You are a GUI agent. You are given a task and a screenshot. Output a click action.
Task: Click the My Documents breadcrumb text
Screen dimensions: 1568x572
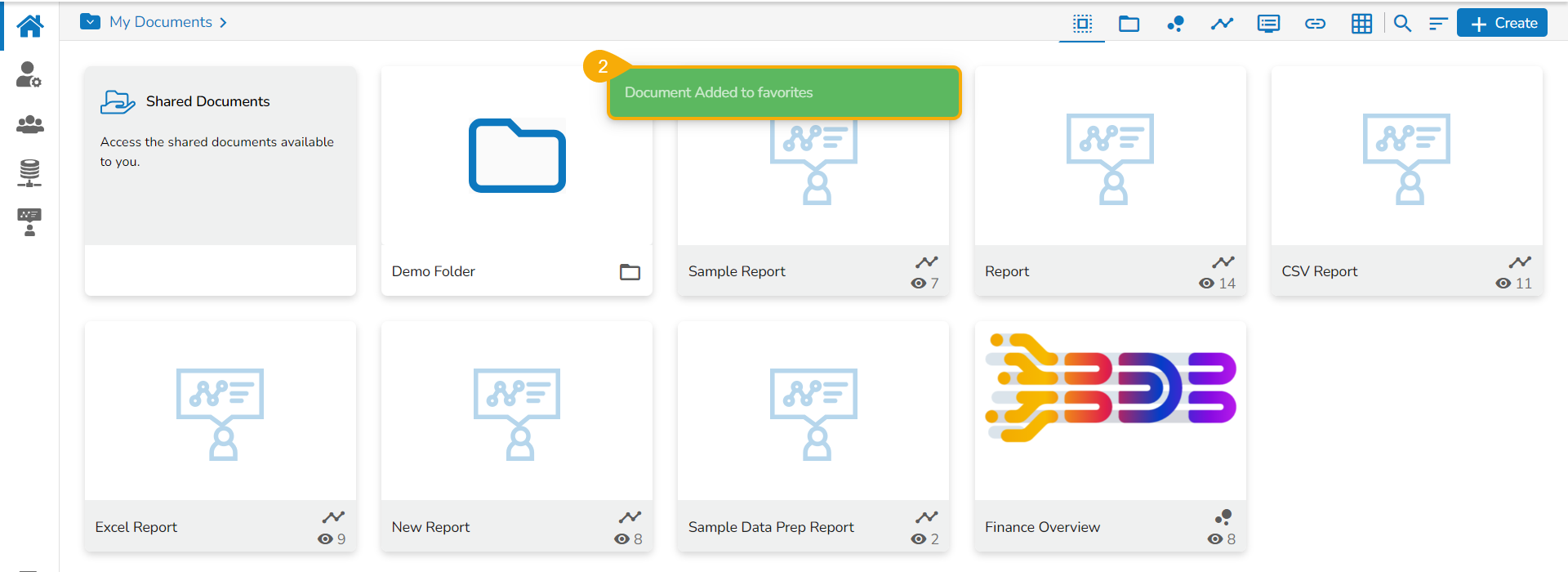pos(161,22)
